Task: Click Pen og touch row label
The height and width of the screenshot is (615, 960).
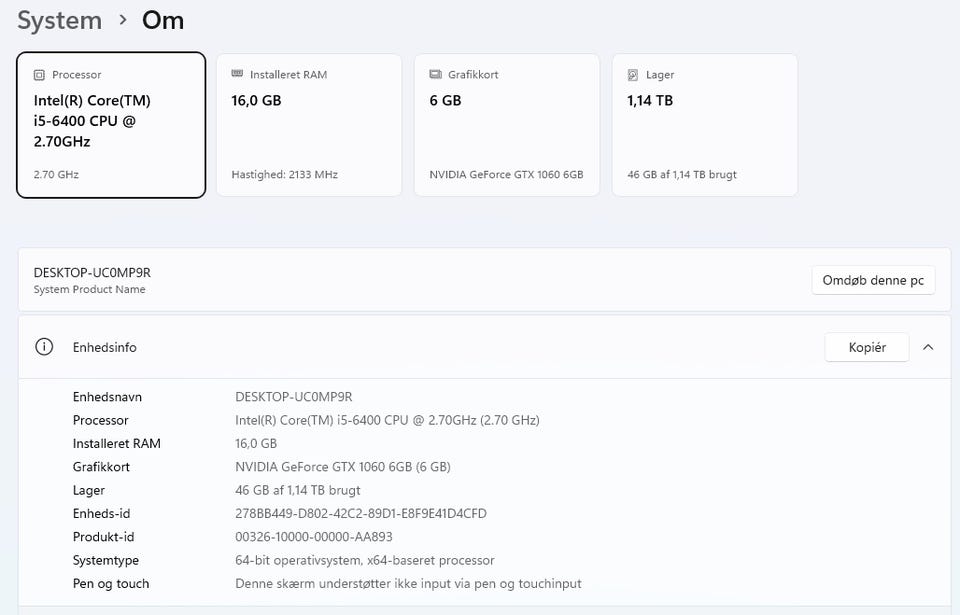Action: click(111, 583)
